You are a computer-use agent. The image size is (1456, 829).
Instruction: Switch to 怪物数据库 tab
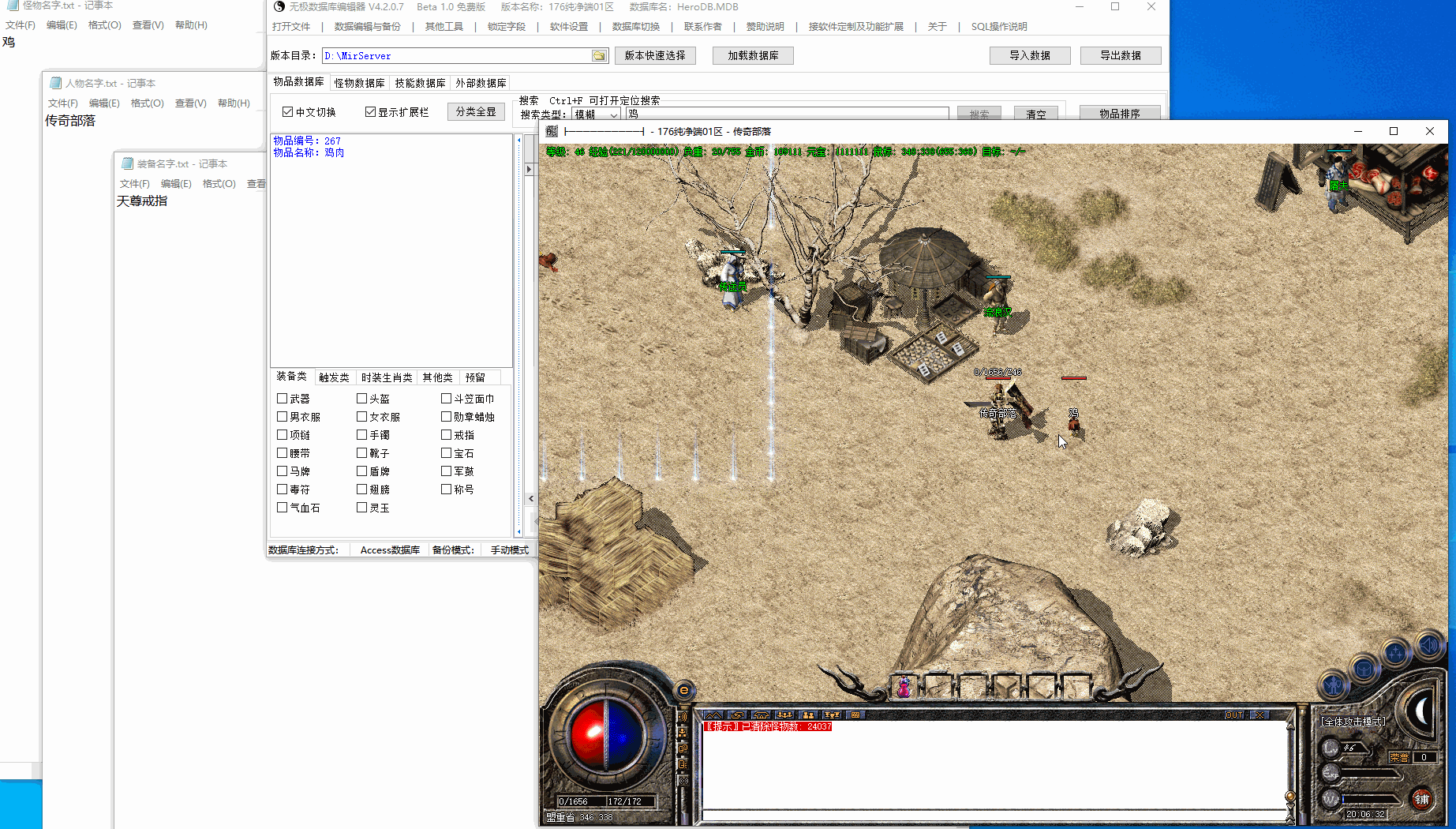(359, 83)
